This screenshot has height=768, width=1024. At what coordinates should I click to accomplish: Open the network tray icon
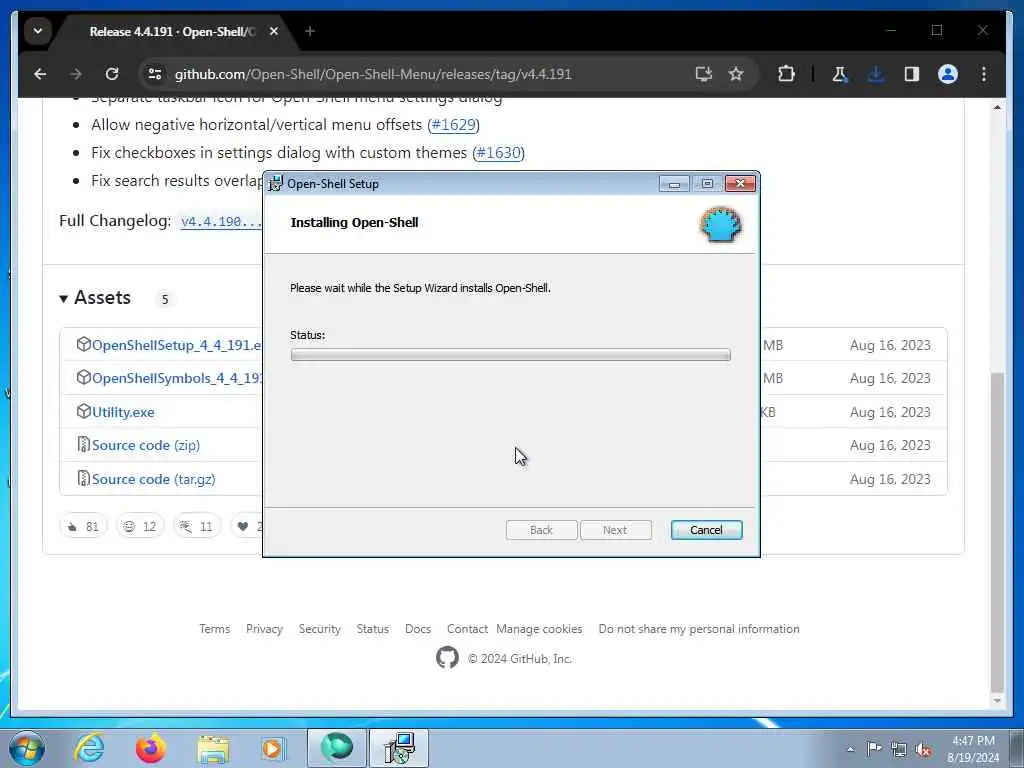tap(899, 749)
